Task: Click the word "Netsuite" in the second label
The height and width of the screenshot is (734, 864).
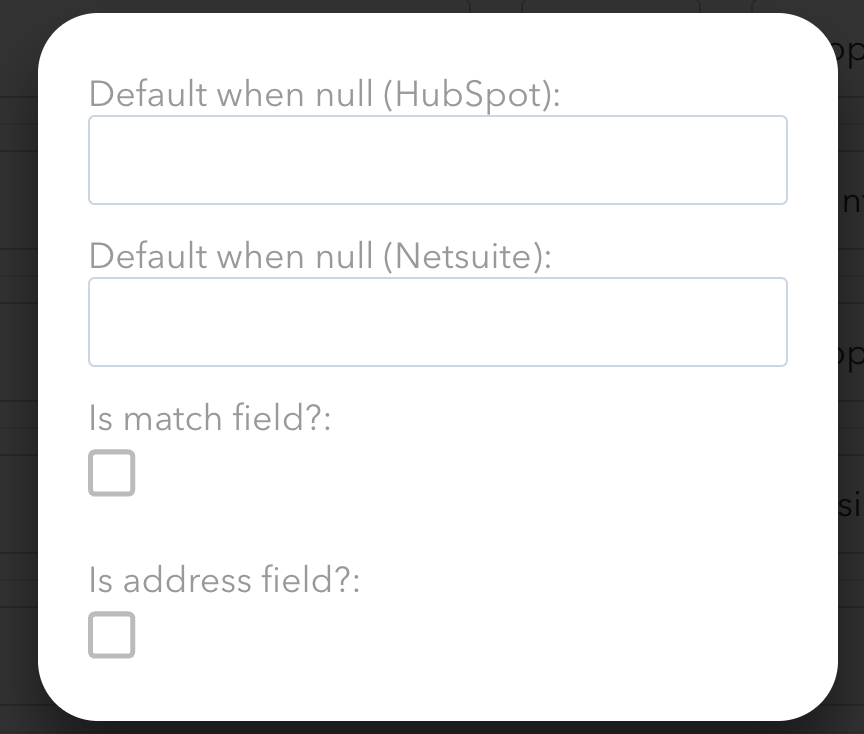Action: pos(464,257)
